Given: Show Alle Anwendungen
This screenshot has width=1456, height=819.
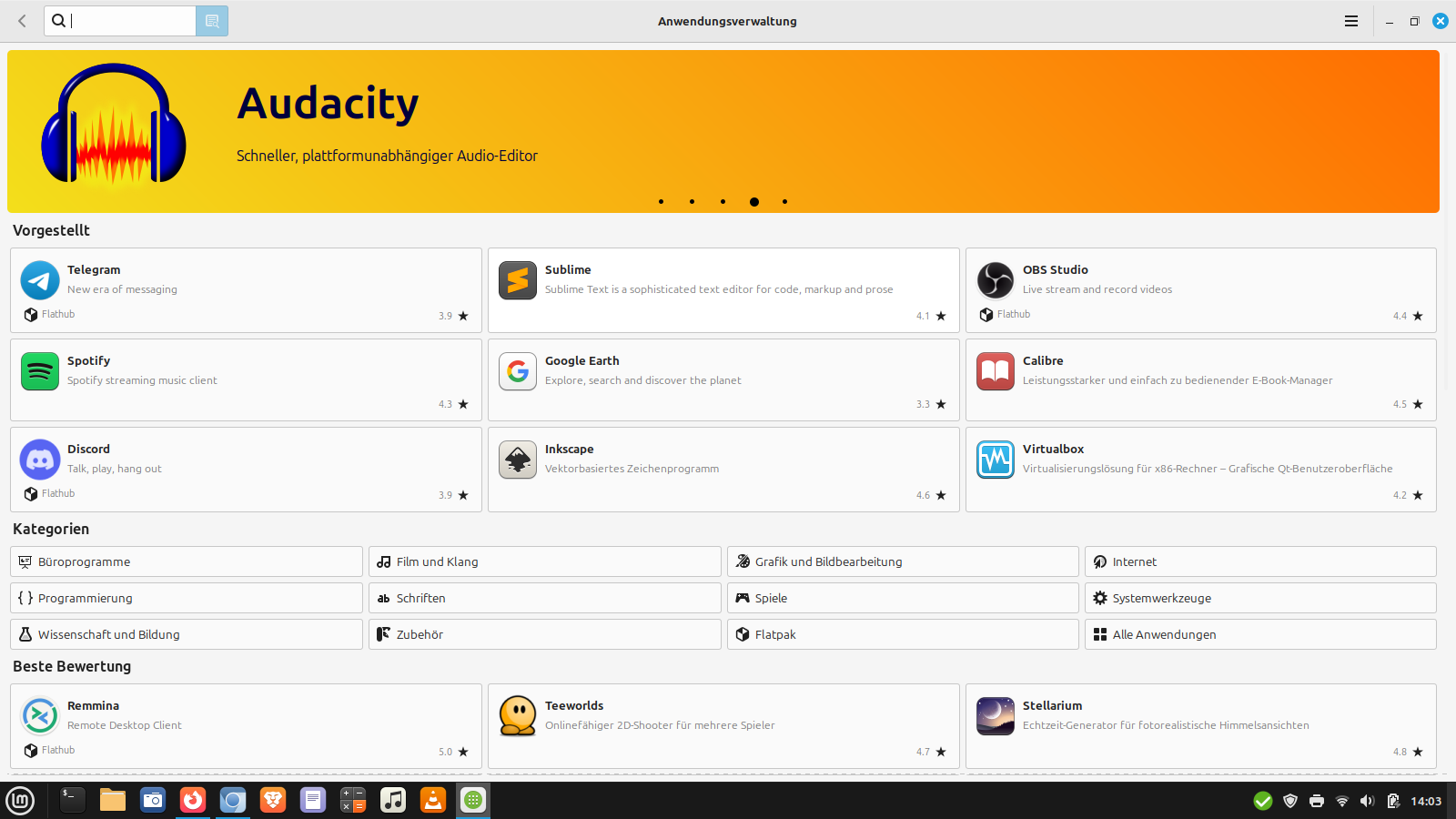Looking at the screenshot, I should click(1260, 634).
